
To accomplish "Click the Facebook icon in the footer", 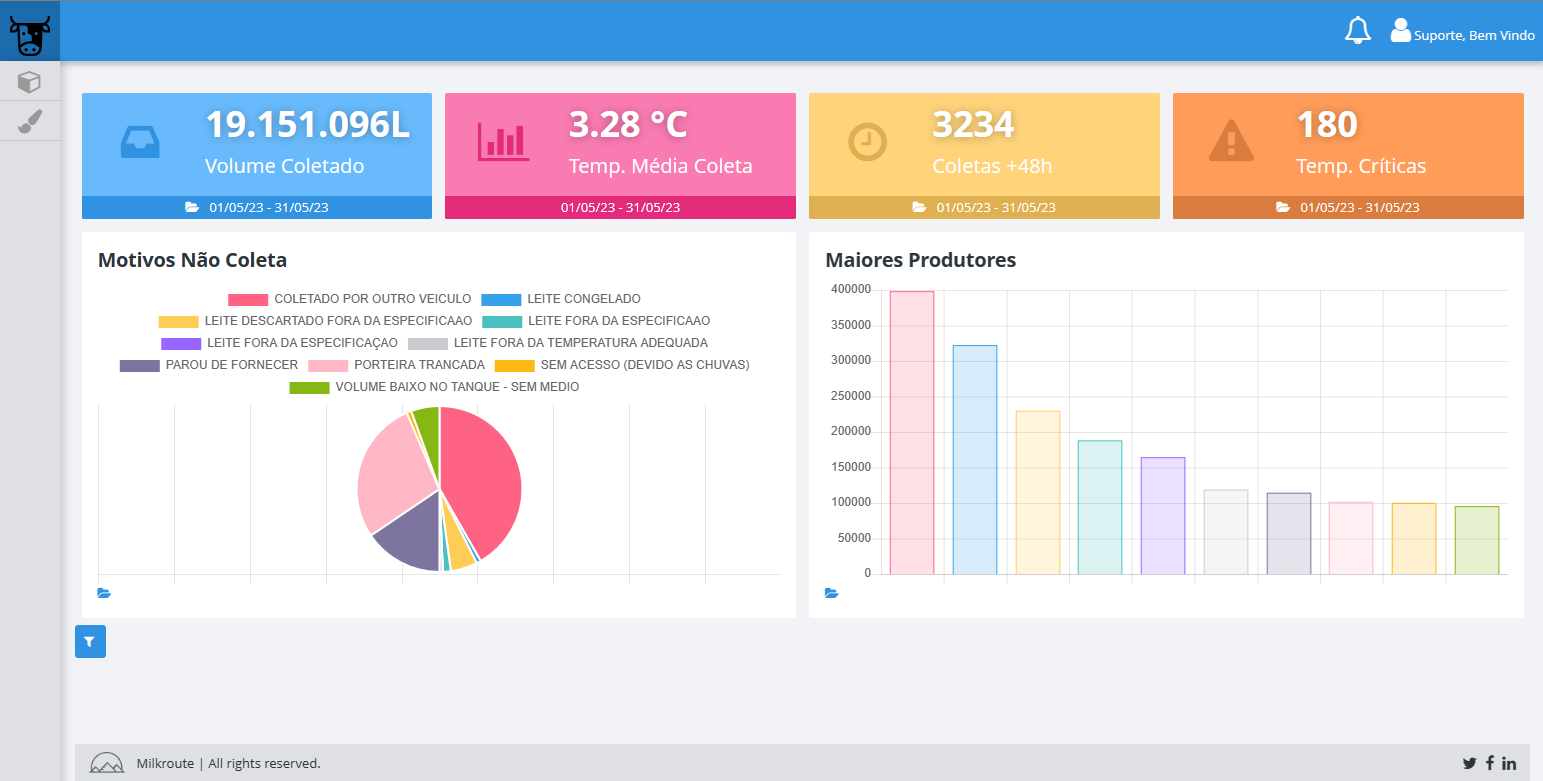I will (1489, 763).
